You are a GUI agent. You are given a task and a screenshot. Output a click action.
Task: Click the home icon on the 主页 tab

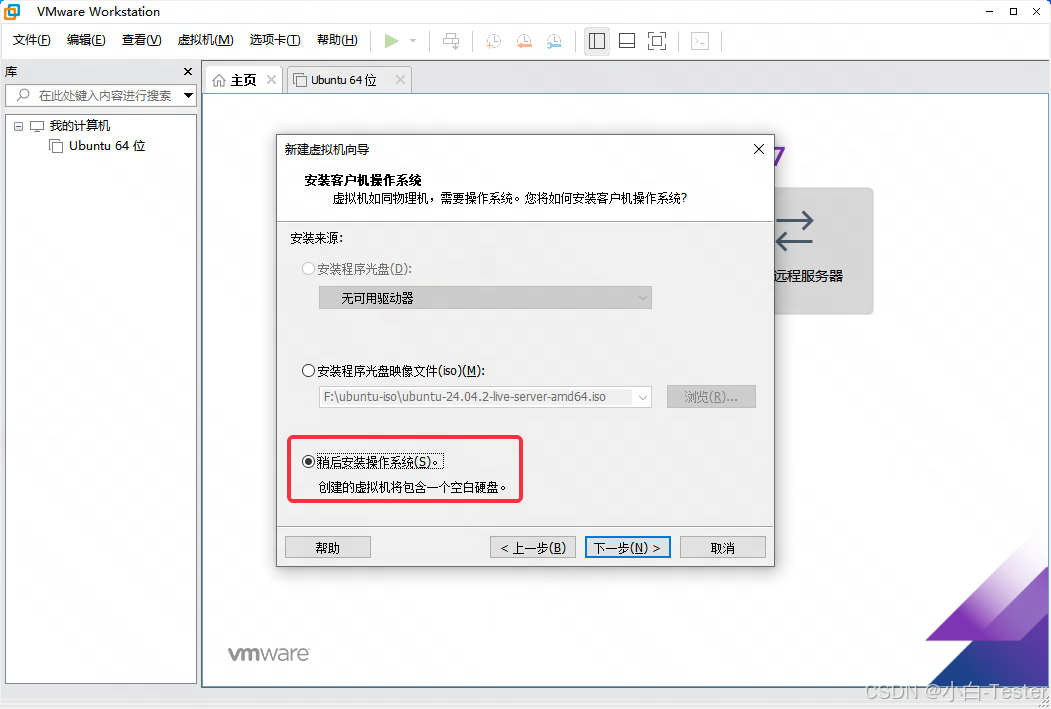tap(219, 80)
